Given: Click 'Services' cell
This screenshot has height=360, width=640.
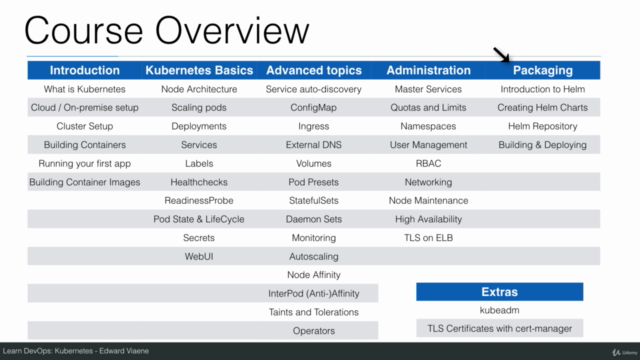Looking at the screenshot, I should (x=199, y=144).
